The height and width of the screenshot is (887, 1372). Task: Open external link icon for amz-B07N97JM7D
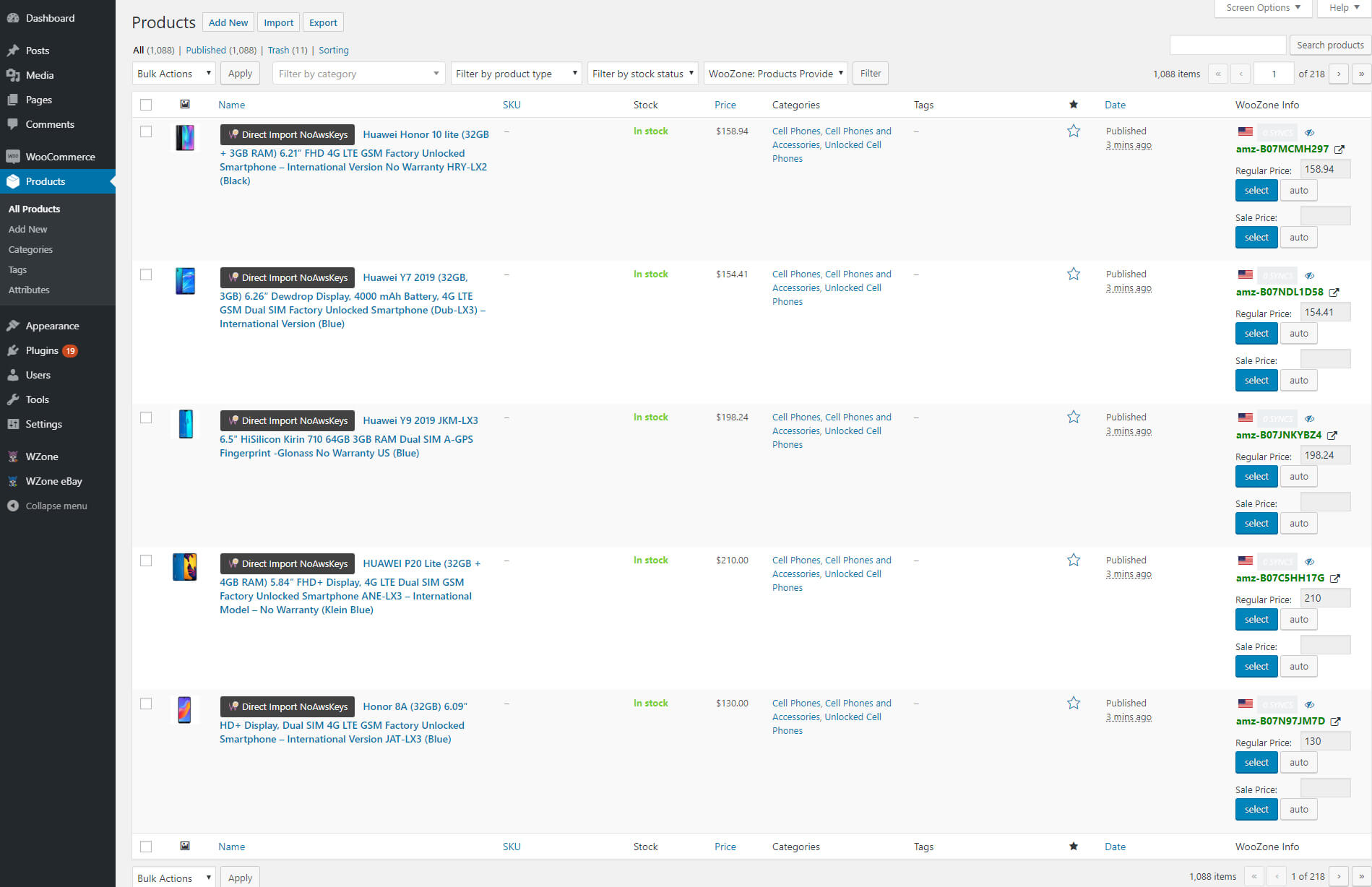click(1335, 722)
